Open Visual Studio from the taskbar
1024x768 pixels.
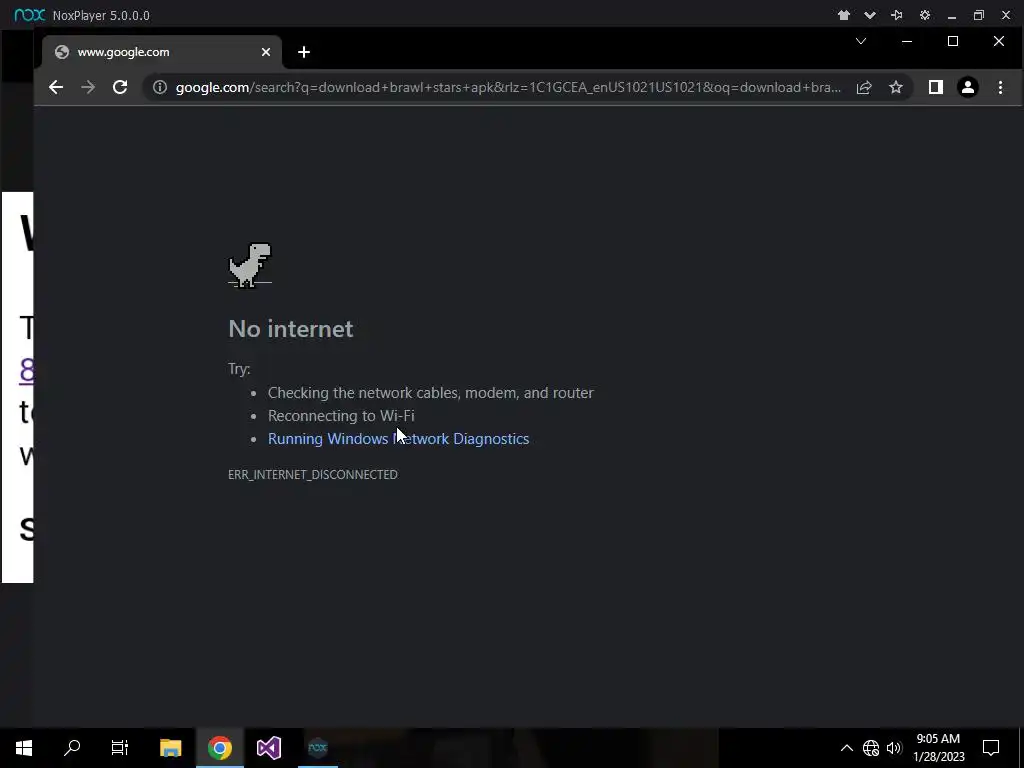tap(268, 748)
